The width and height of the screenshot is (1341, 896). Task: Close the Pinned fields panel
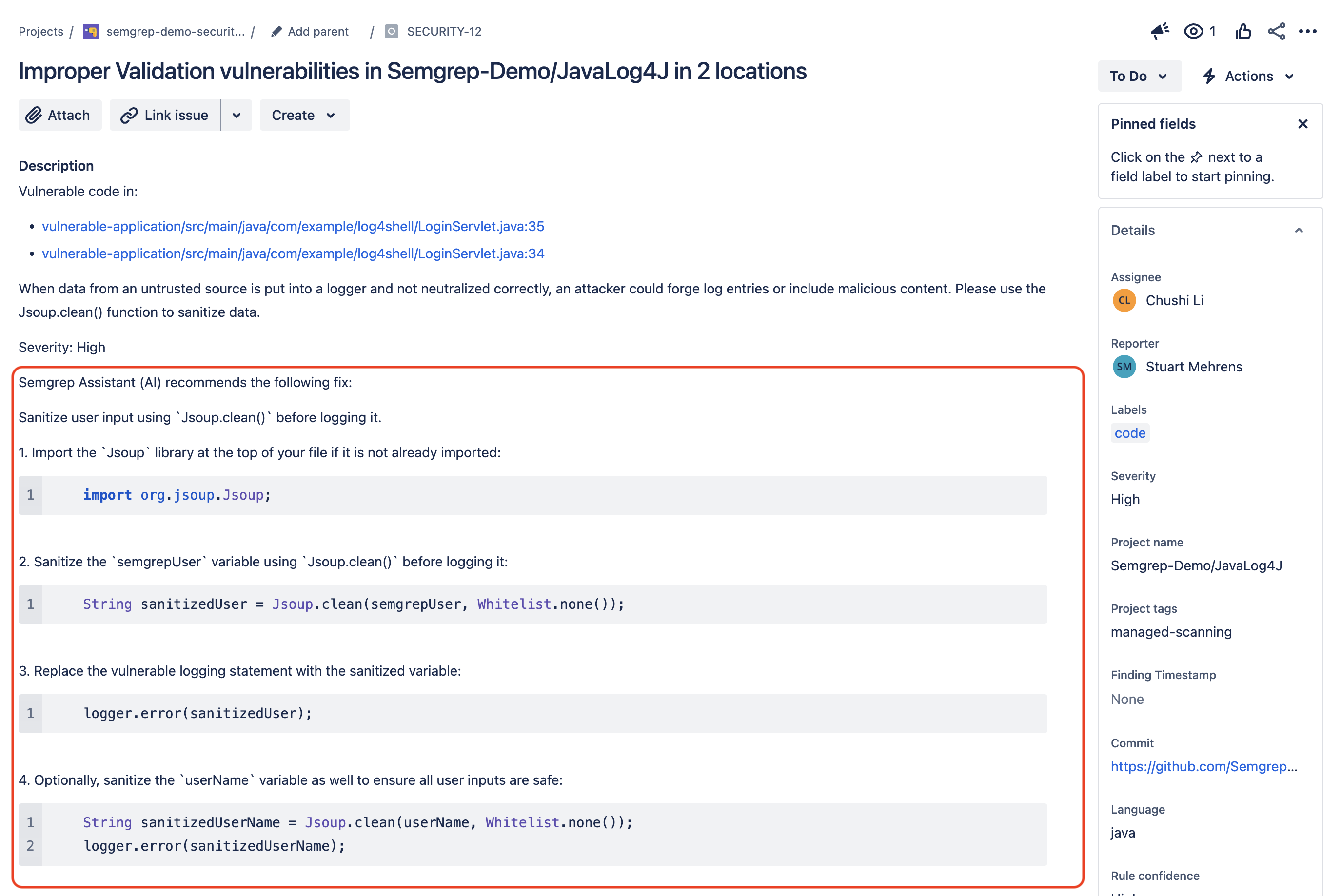pyautogui.click(x=1302, y=123)
